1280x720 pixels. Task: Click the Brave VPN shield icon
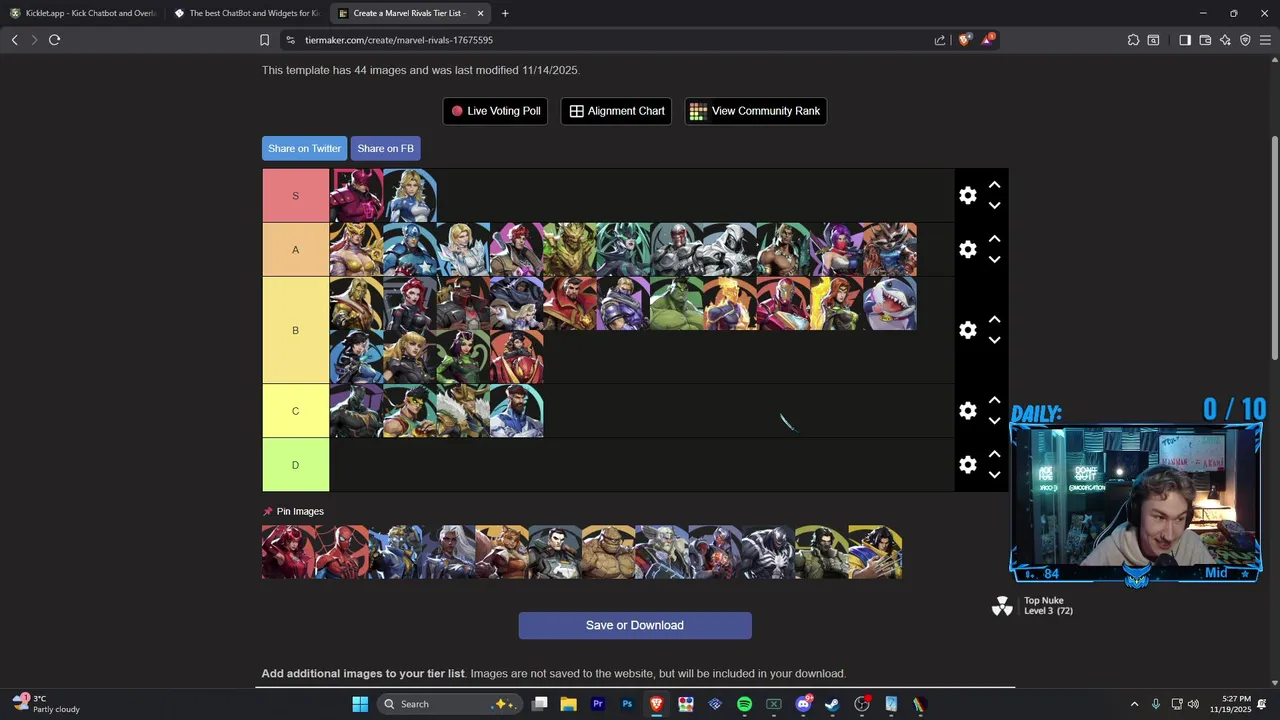pyautogui.click(x=1245, y=40)
